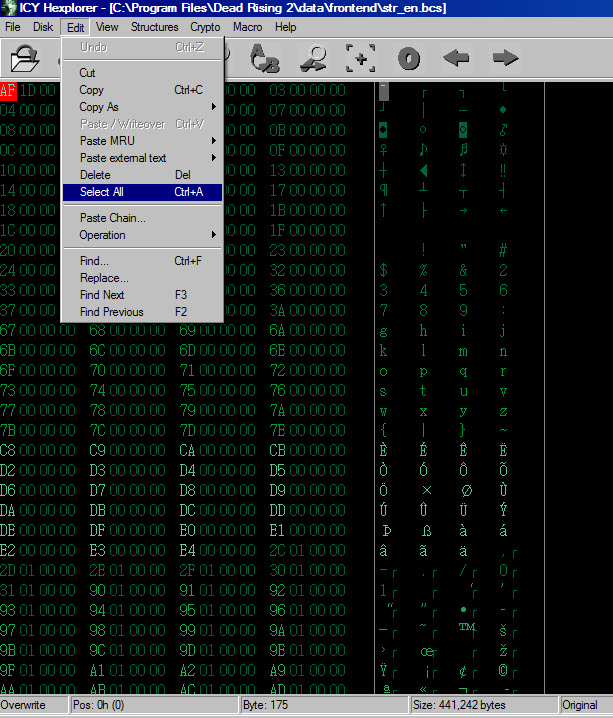Select the highlighted AF hex byte
The image size is (613, 718).
(8, 90)
